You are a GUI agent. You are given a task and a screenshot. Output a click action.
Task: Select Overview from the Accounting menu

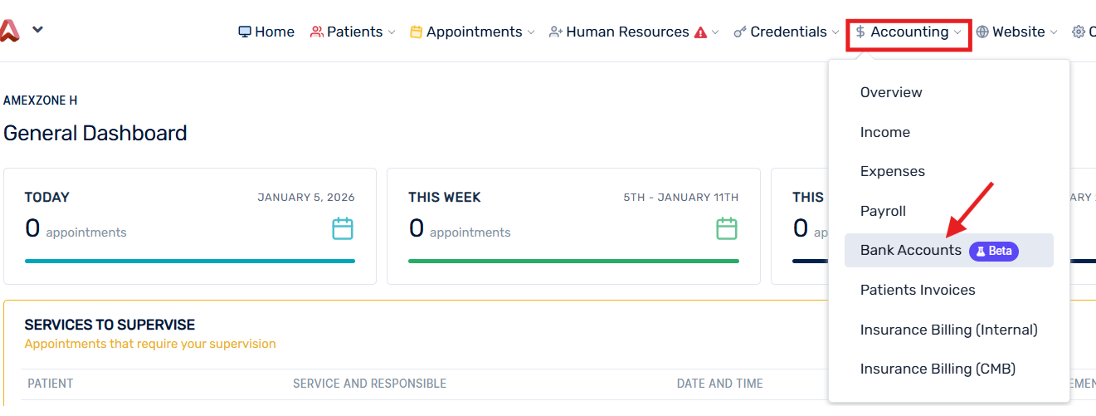[891, 92]
